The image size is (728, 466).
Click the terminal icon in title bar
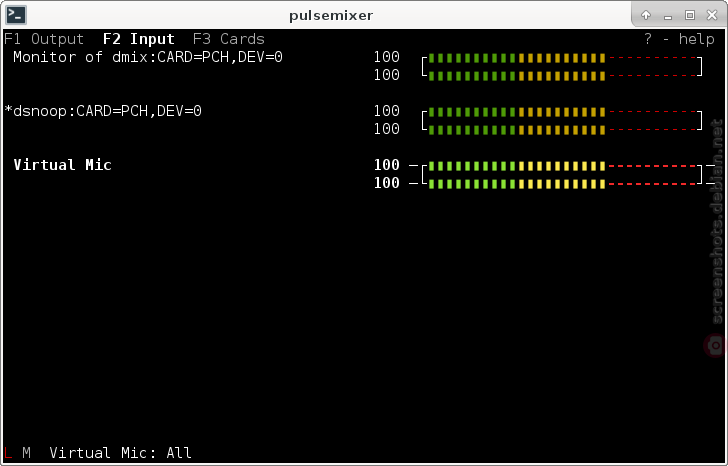(16, 15)
